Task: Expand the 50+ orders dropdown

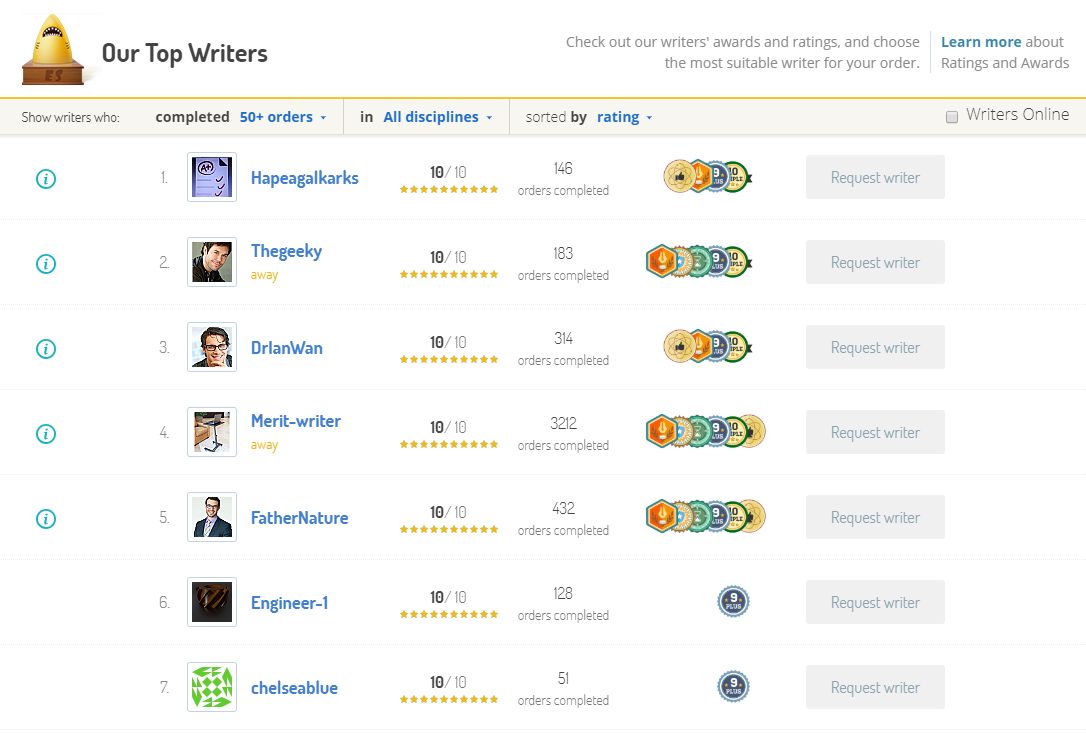Action: (x=283, y=117)
